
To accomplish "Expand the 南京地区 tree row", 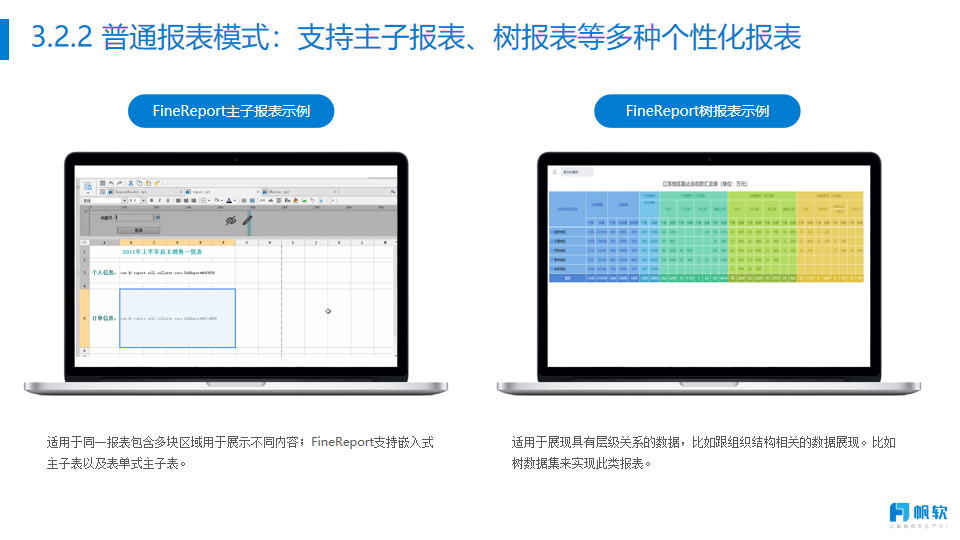I will pyautogui.click(x=552, y=232).
